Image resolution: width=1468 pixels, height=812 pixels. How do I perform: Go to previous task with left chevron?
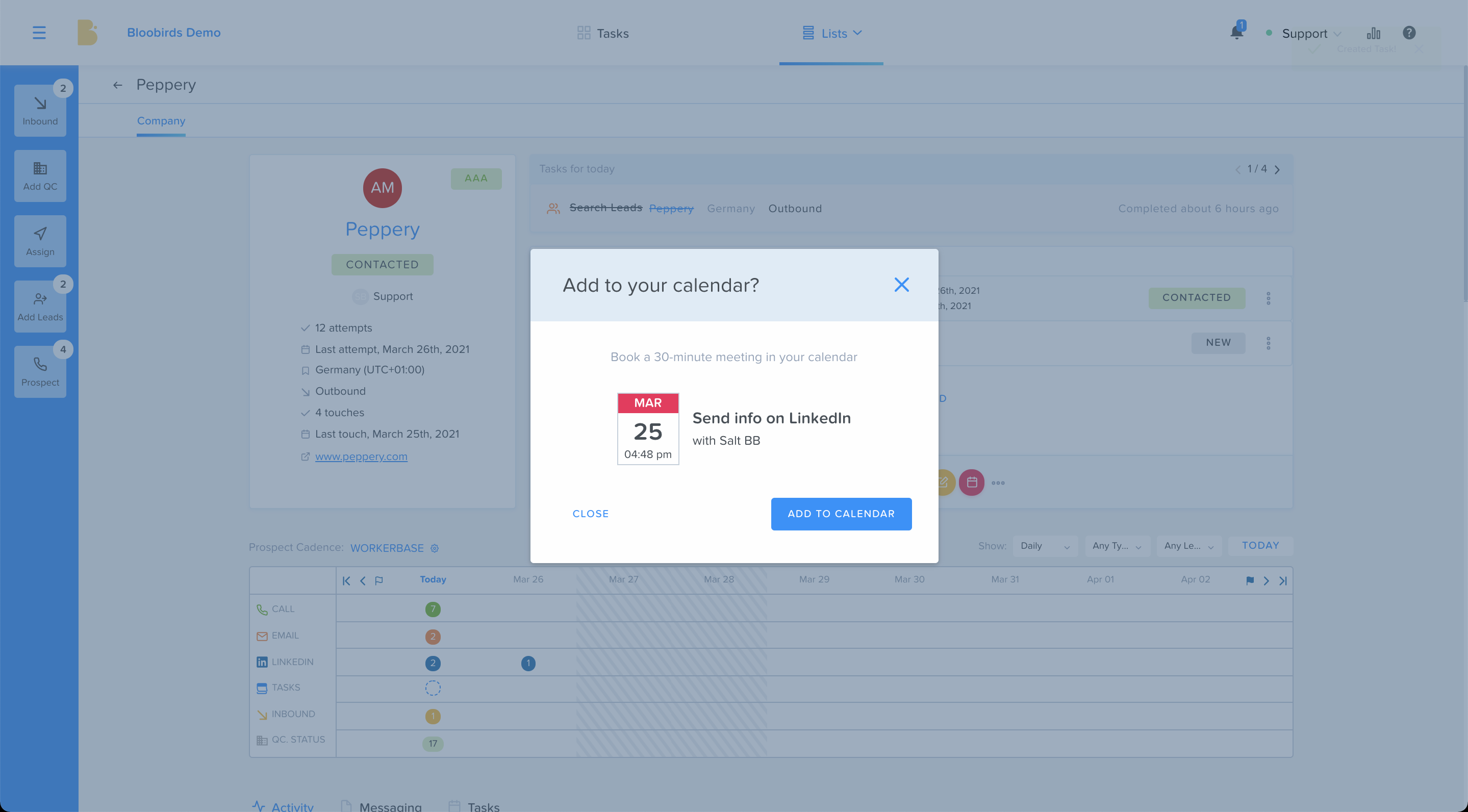click(x=1237, y=169)
